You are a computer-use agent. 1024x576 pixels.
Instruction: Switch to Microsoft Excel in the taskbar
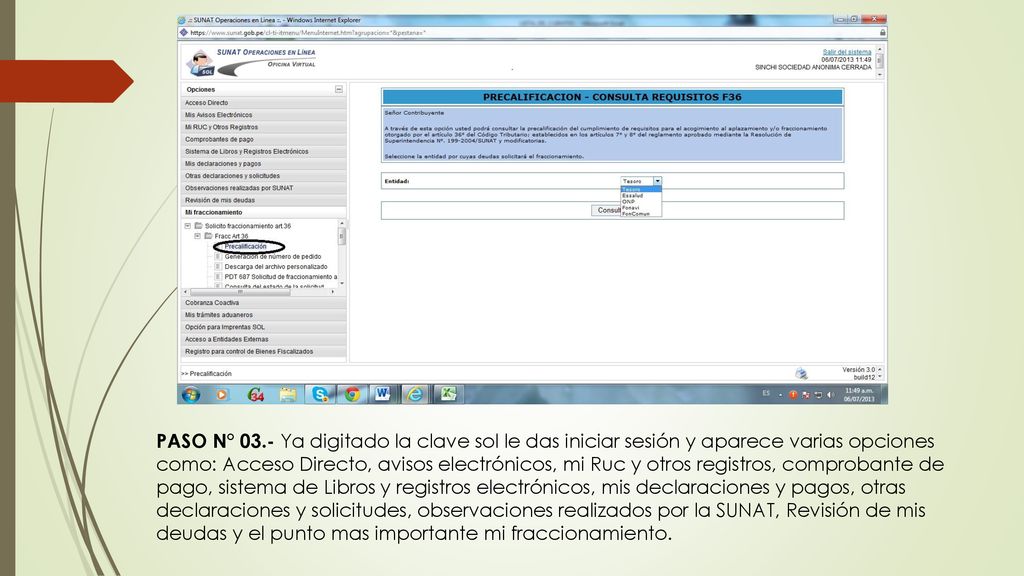[x=448, y=394]
